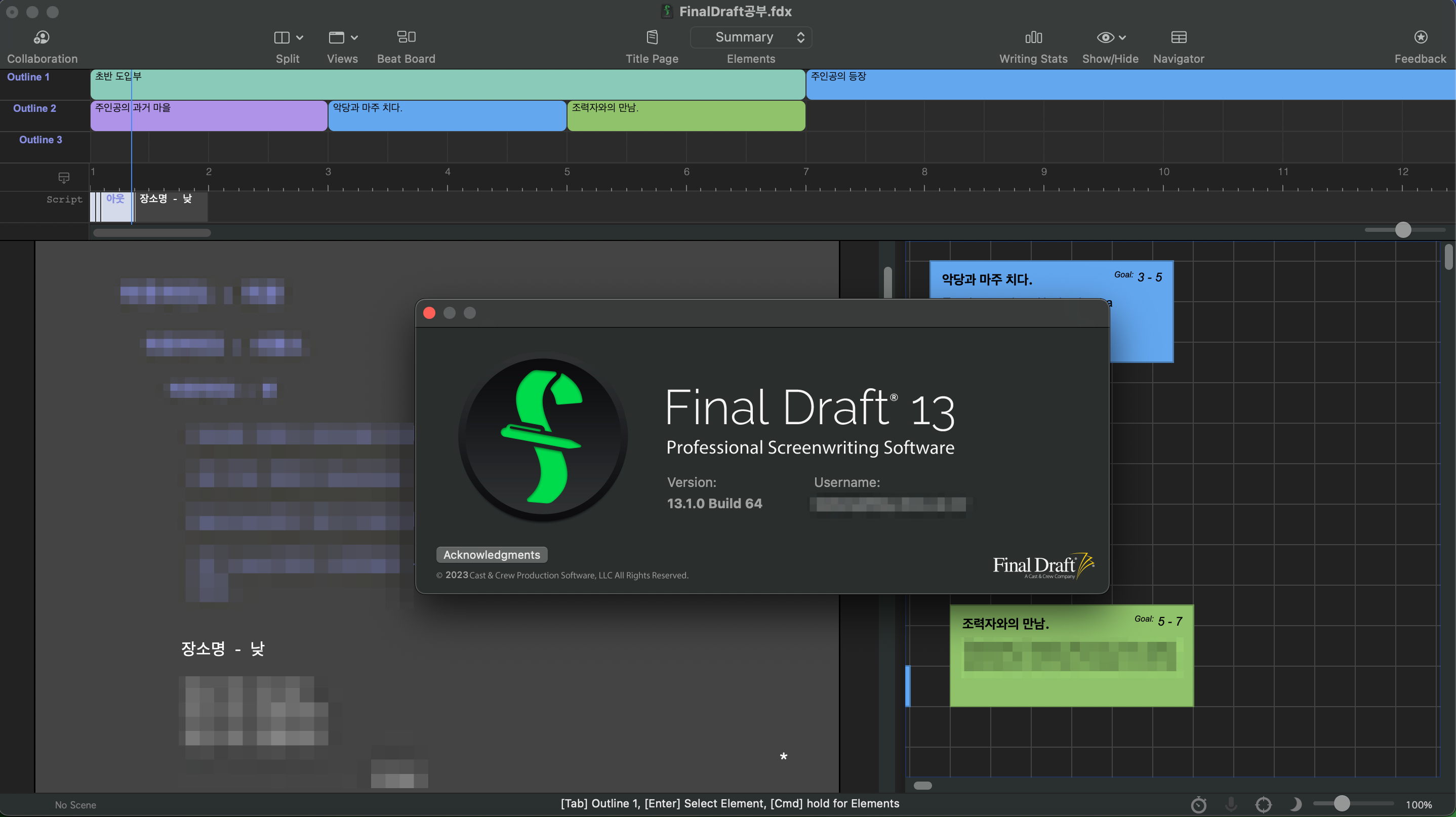
Task: Open the Summary elements dropdown
Action: 751,37
